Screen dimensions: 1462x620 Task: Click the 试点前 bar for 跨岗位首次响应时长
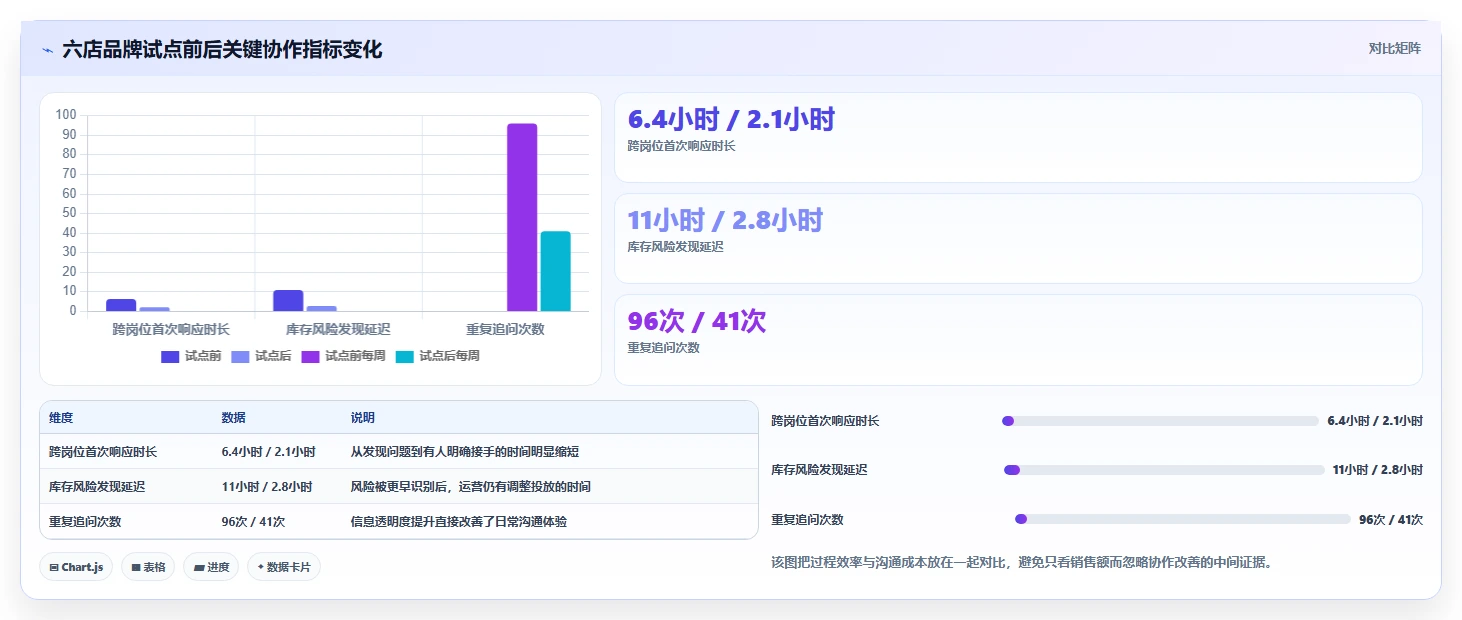point(121,305)
